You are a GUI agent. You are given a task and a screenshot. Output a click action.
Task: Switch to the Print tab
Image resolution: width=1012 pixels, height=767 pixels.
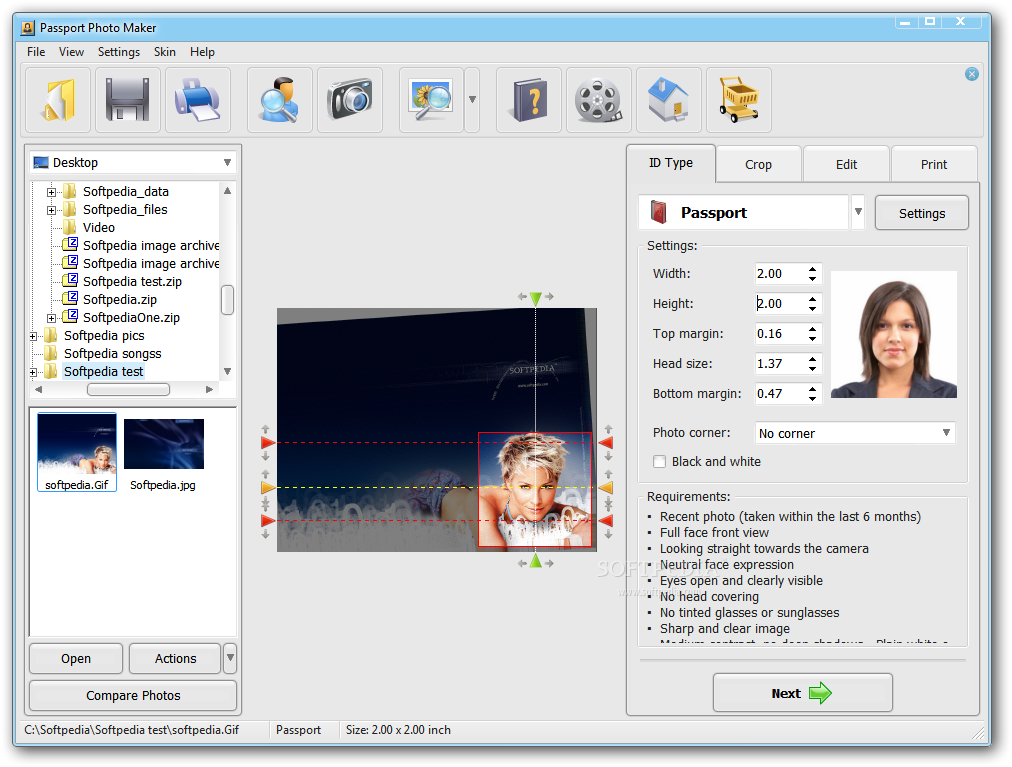(x=934, y=165)
